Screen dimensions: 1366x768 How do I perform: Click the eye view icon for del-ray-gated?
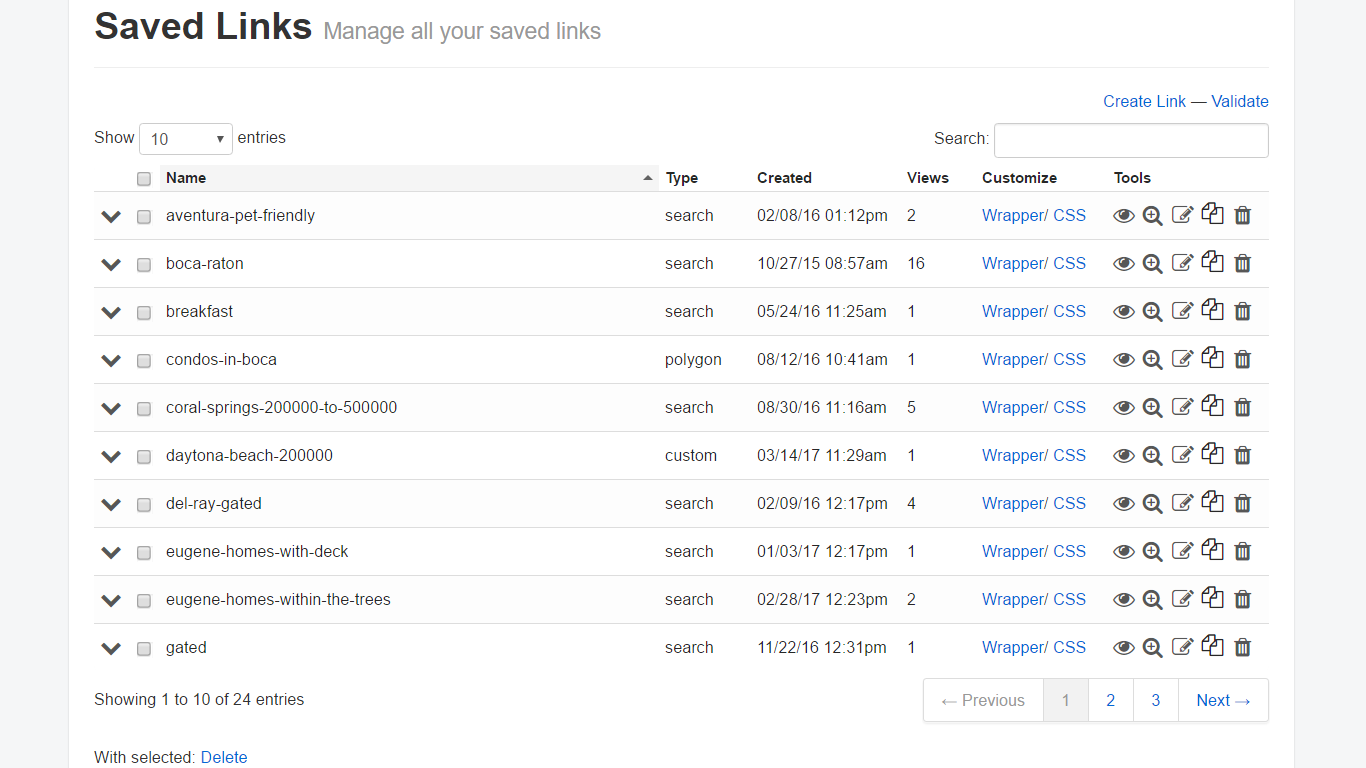pyautogui.click(x=1124, y=504)
